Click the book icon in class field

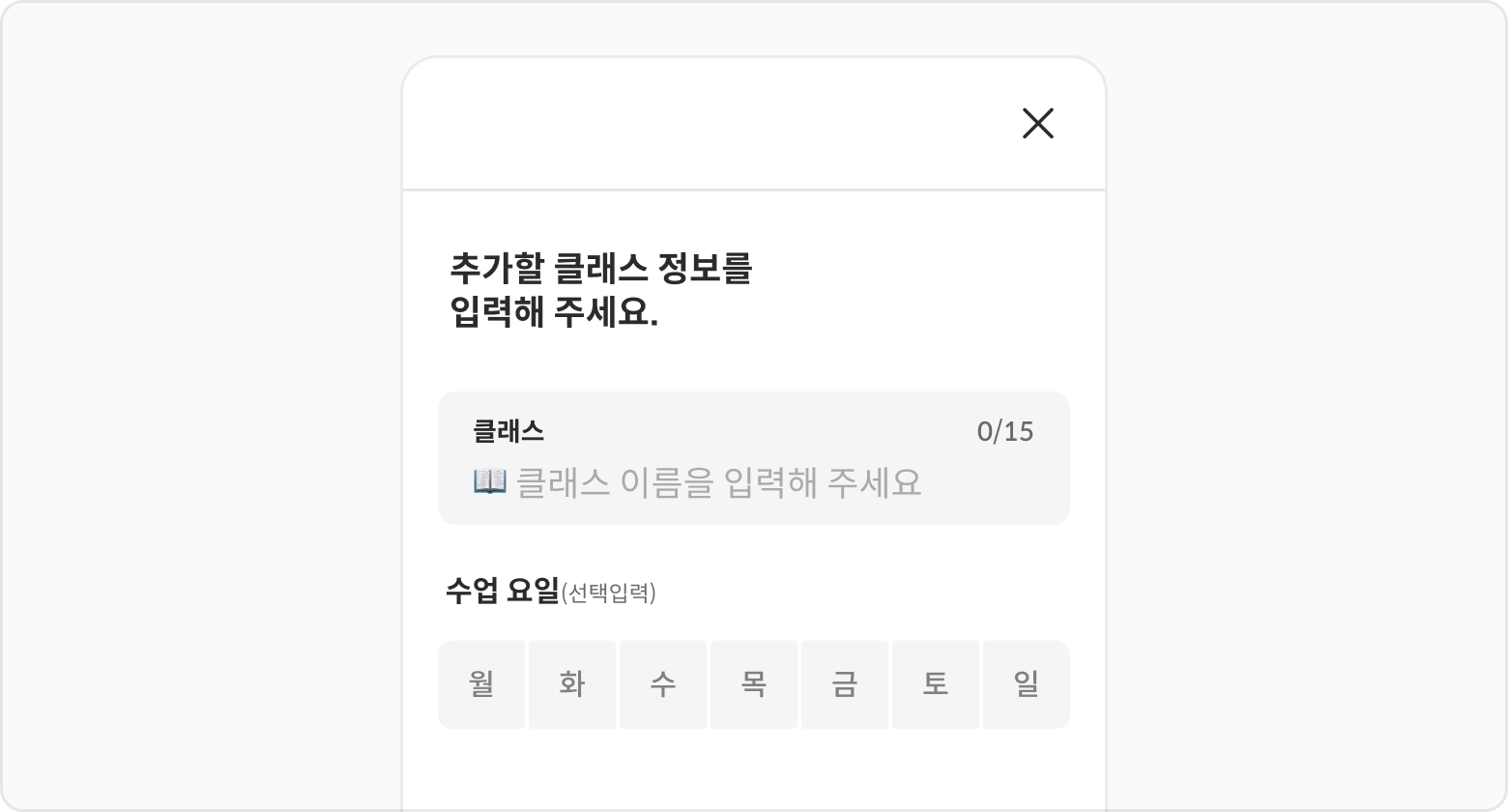(x=489, y=480)
